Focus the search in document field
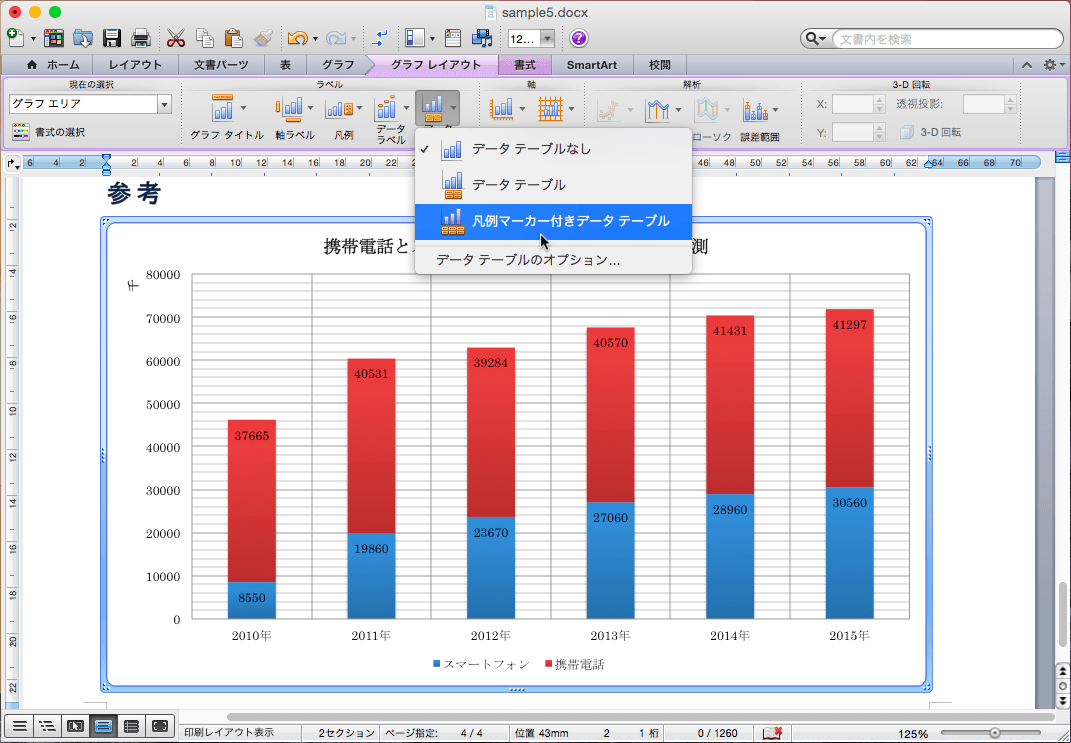Viewport: 1071px width, 743px height. coord(947,39)
